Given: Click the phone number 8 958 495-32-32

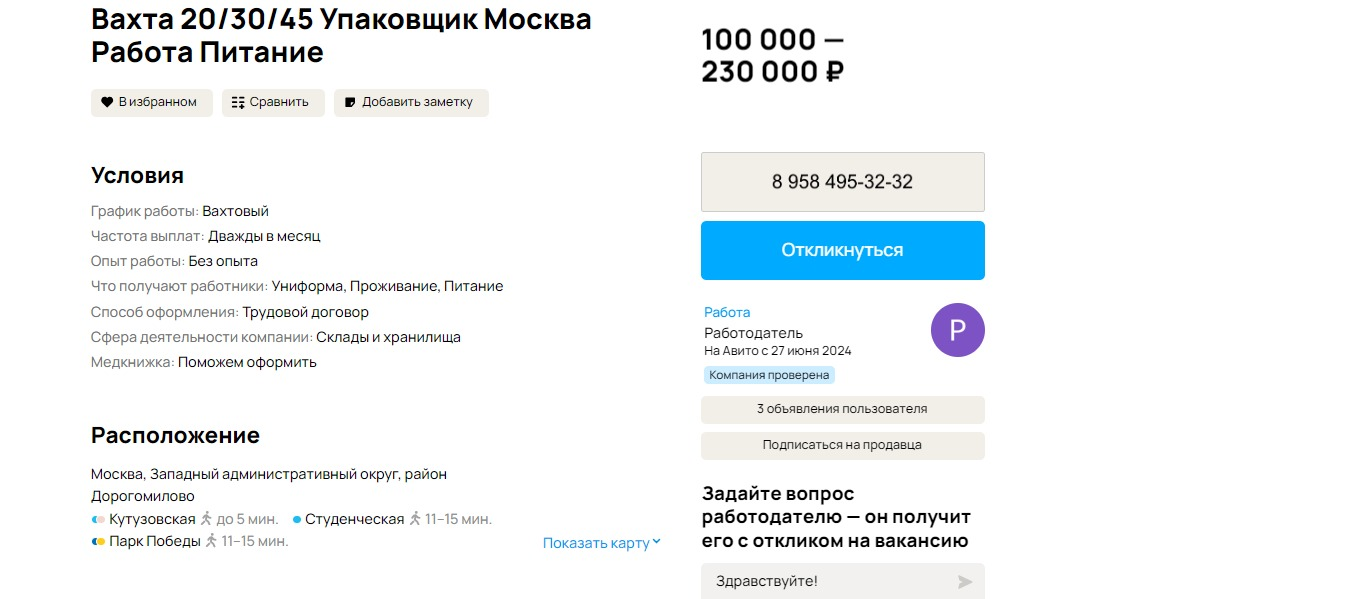Looking at the screenshot, I should coord(842,182).
